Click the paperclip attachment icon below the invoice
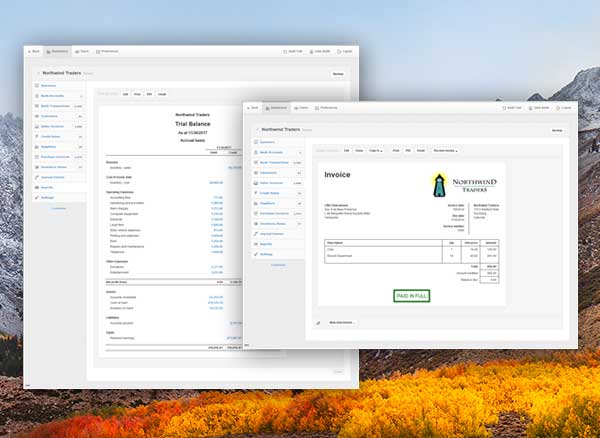The height and width of the screenshot is (438, 600). [318, 323]
